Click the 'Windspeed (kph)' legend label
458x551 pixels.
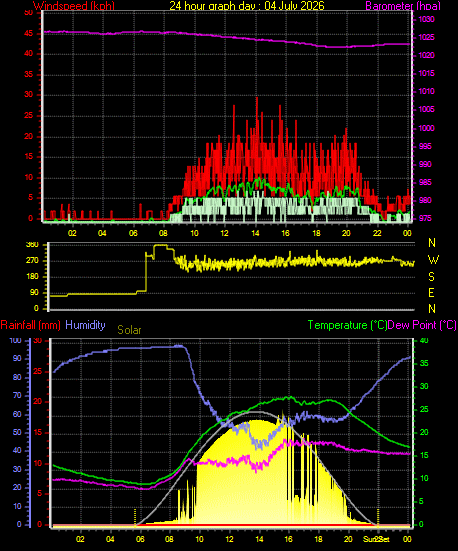[74, 6]
